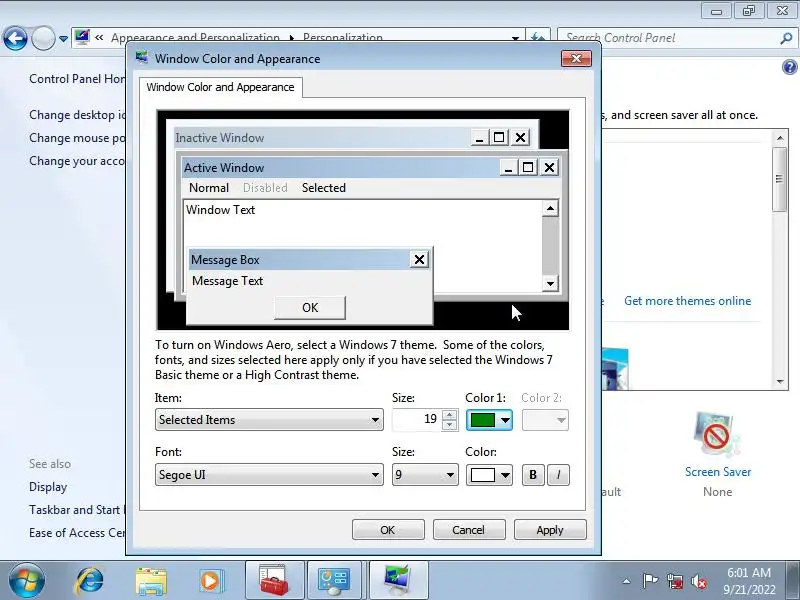800x600 pixels.
Task: Click Active Window title bar in preview
Action: (x=342, y=167)
